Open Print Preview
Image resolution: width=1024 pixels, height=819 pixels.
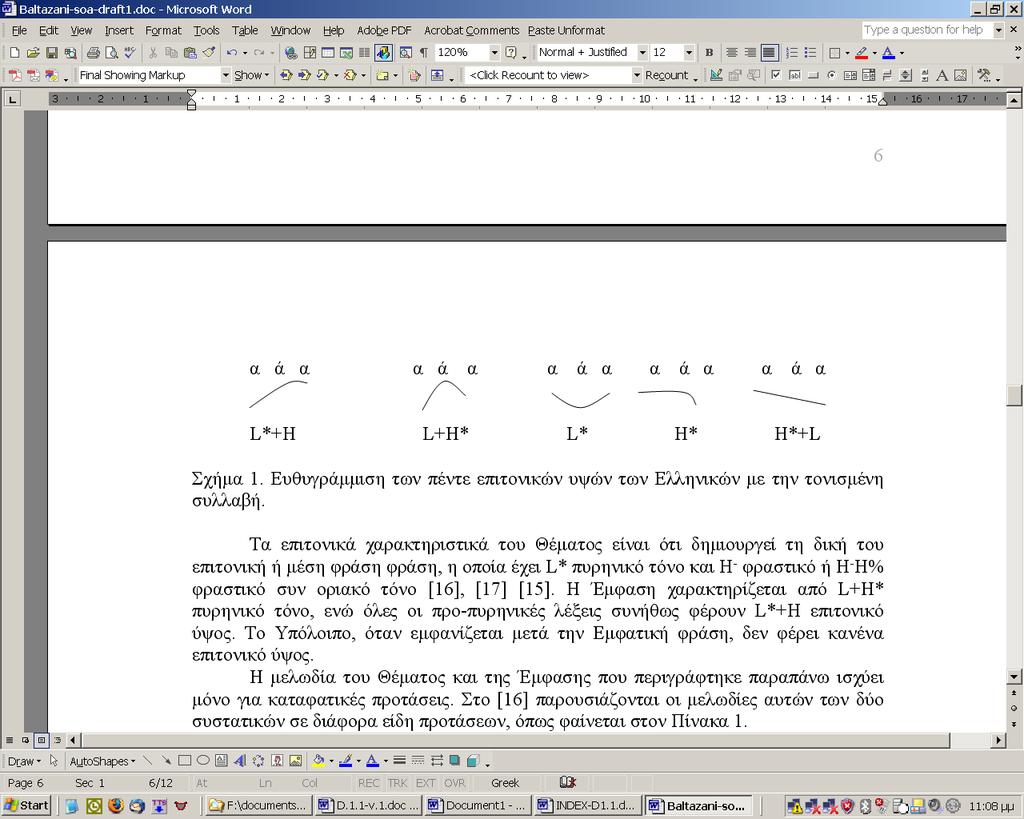click(x=112, y=53)
